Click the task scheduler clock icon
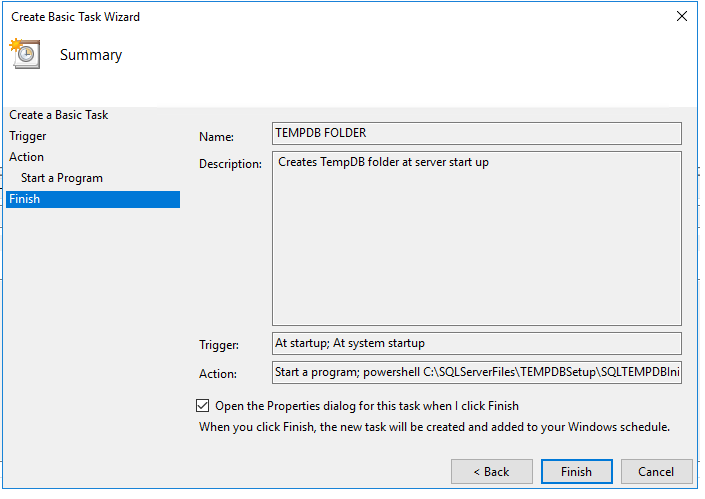The image size is (705, 499). [25, 54]
